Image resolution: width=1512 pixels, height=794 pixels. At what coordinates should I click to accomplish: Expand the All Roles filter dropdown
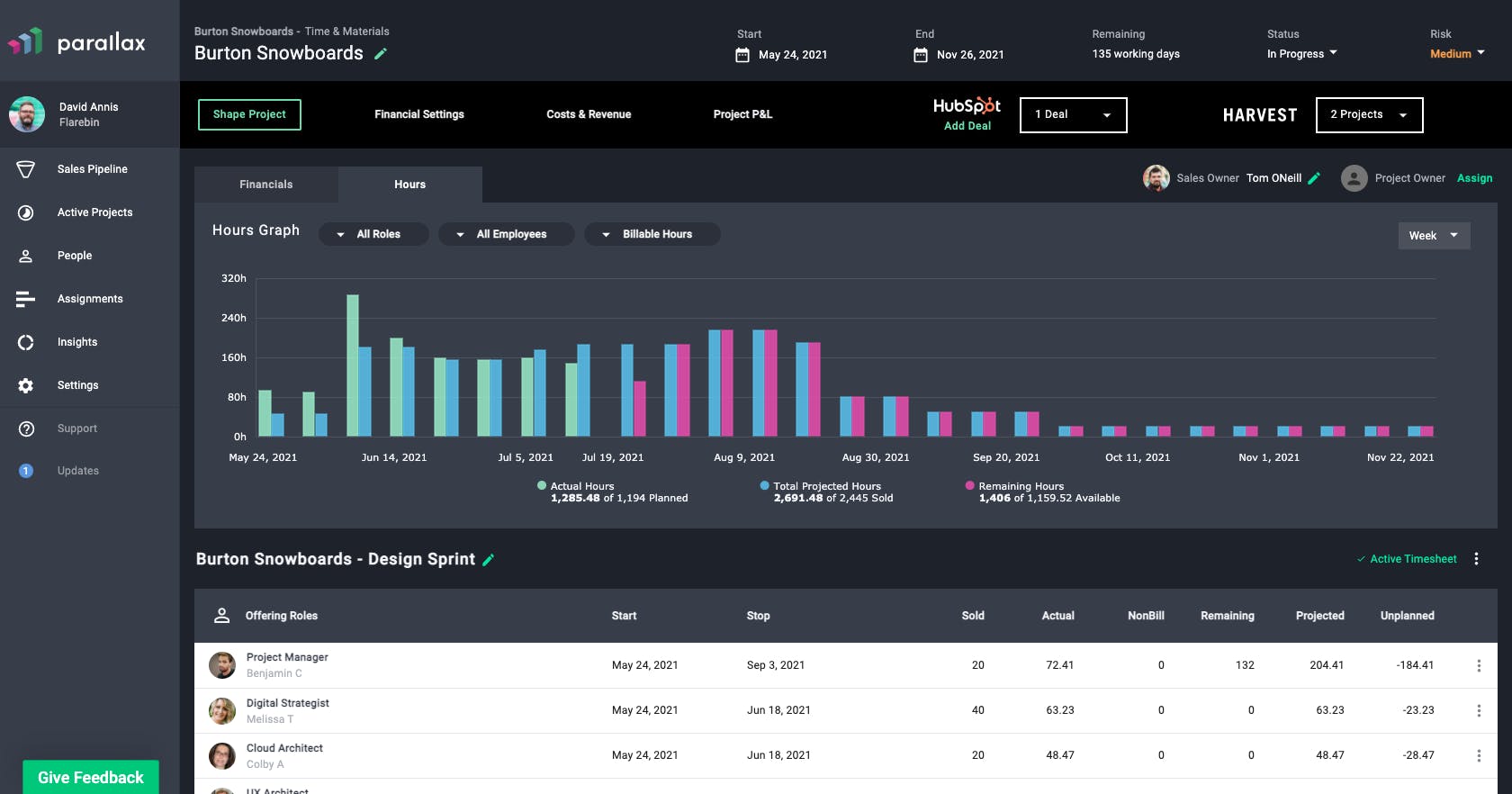[373, 234]
